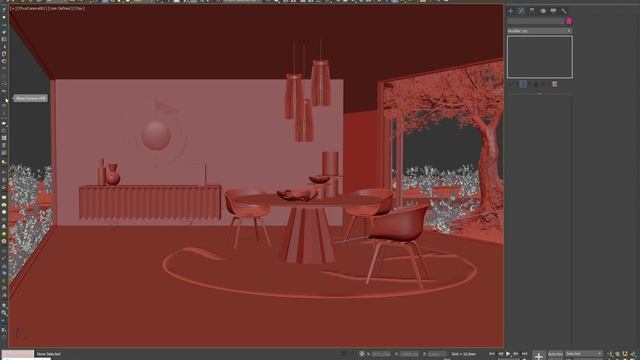This screenshot has width=640, height=360.
Task: Click the X coordinate field in status bar
Action: (x=381, y=354)
